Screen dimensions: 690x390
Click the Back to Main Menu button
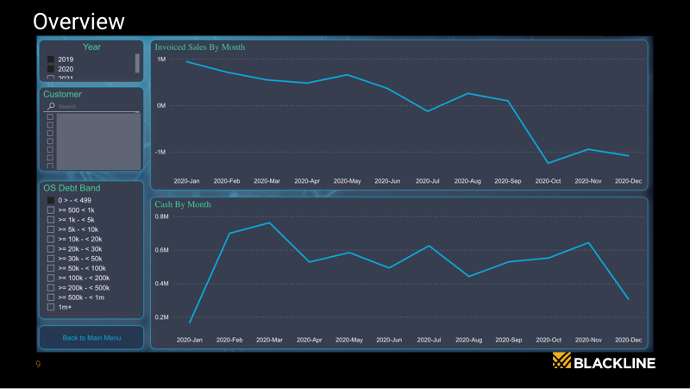92,338
